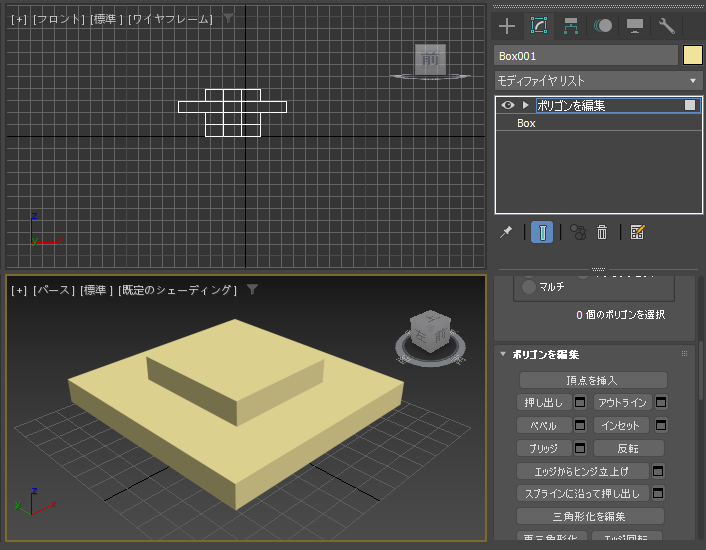
Task: Select the マルチ radio button
Action: pos(529,287)
